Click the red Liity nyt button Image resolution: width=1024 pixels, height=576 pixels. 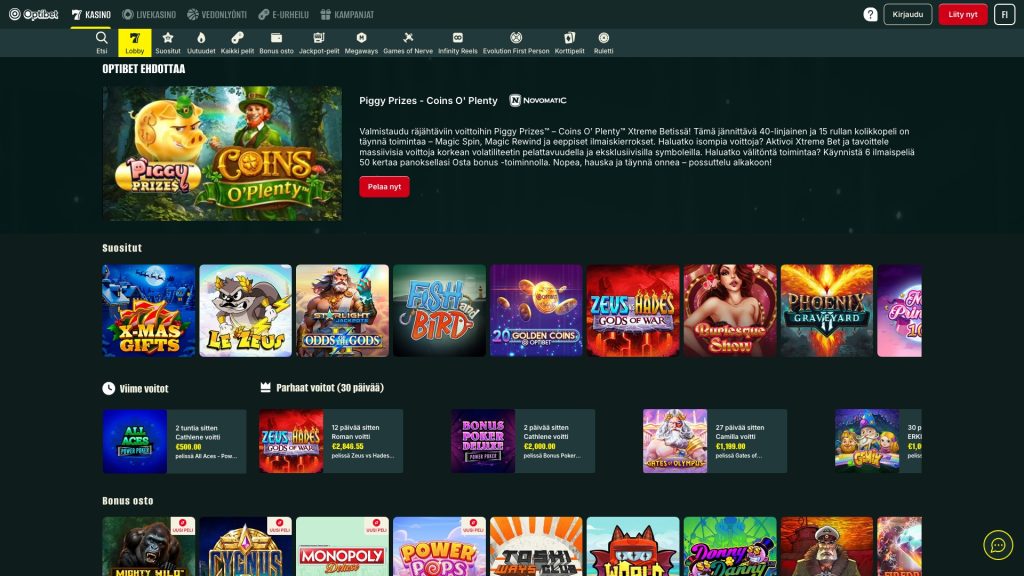[x=963, y=14]
